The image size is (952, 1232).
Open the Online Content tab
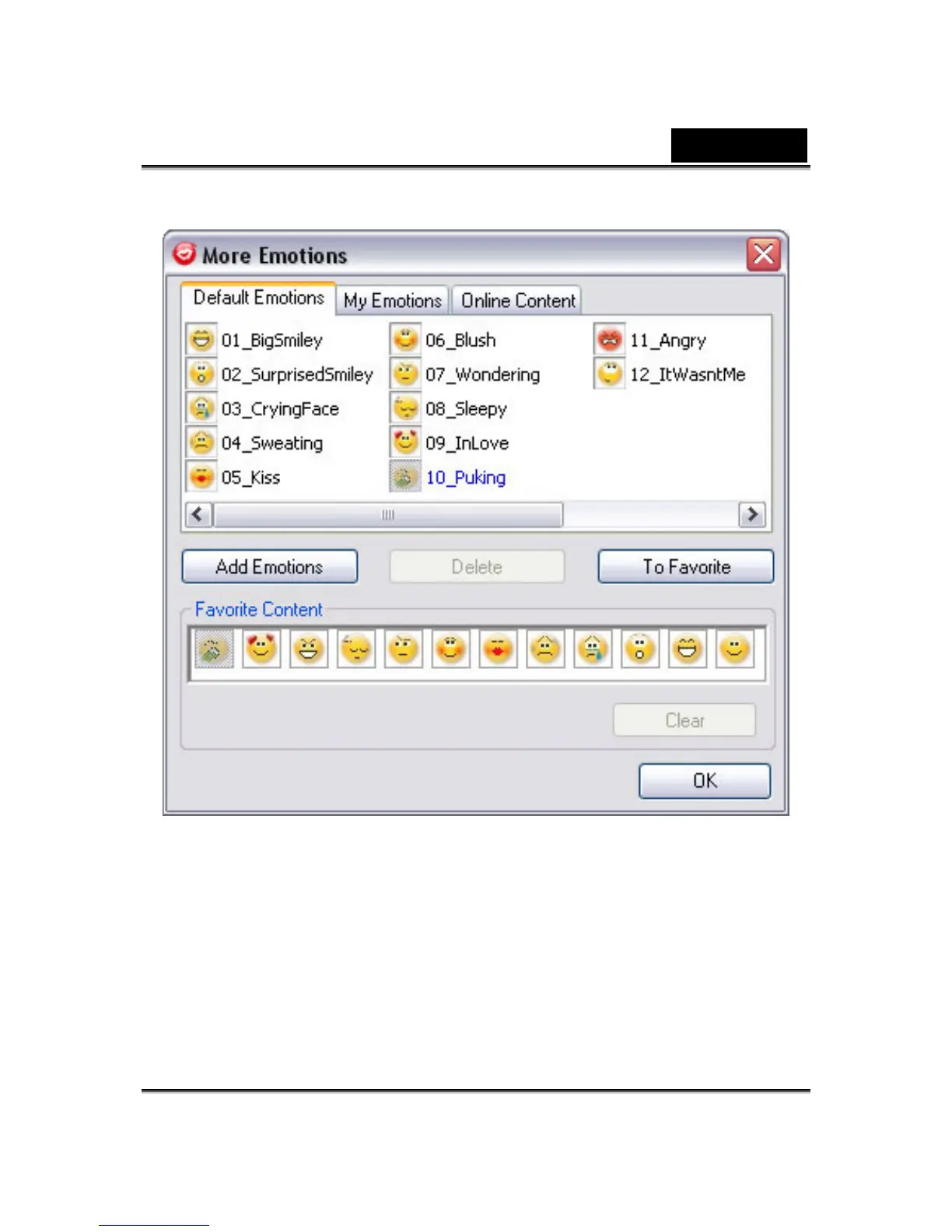click(x=518, y=300)
